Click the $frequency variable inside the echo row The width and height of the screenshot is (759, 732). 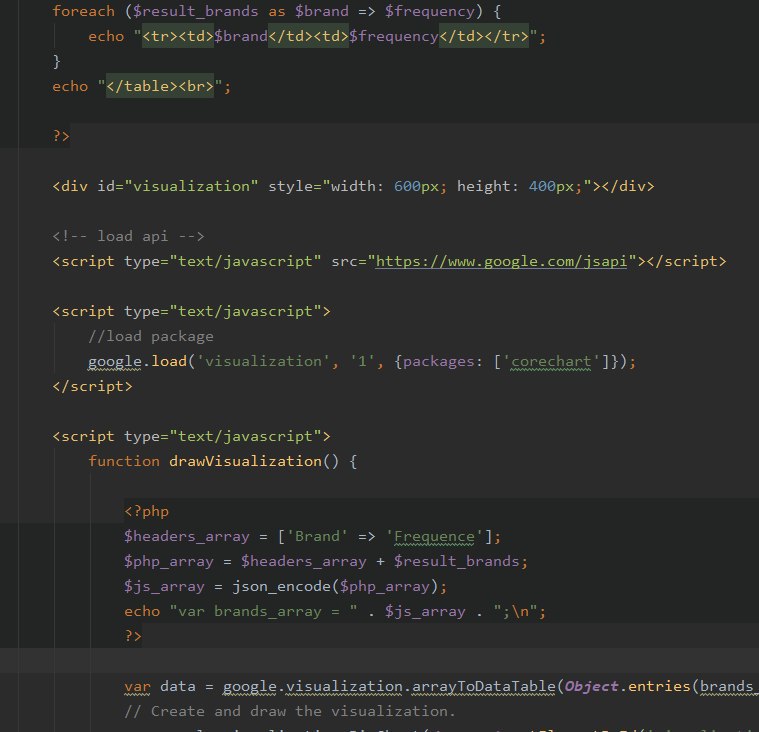point(394,36)
